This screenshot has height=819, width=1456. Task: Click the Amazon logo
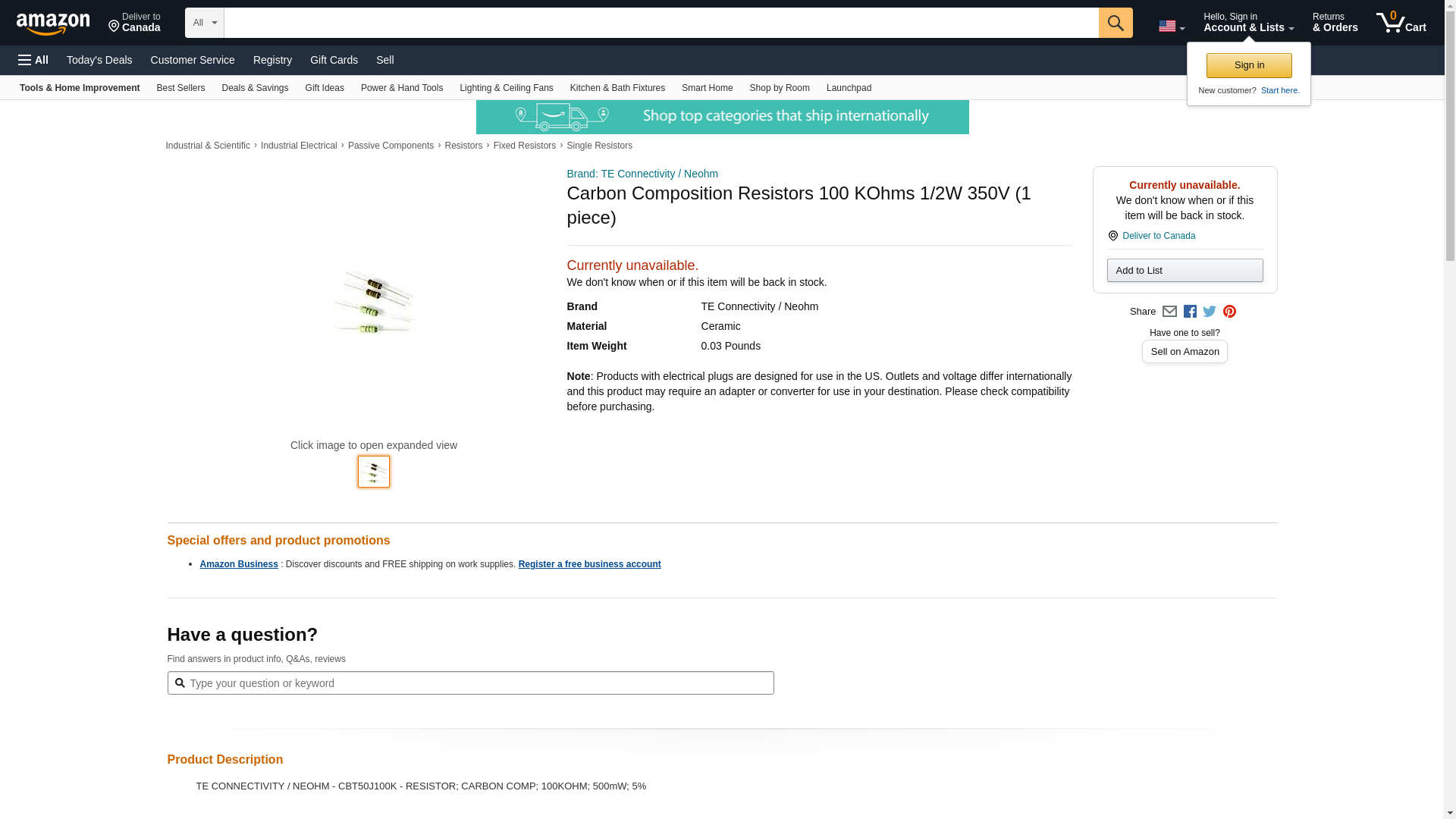click(53, 24)
